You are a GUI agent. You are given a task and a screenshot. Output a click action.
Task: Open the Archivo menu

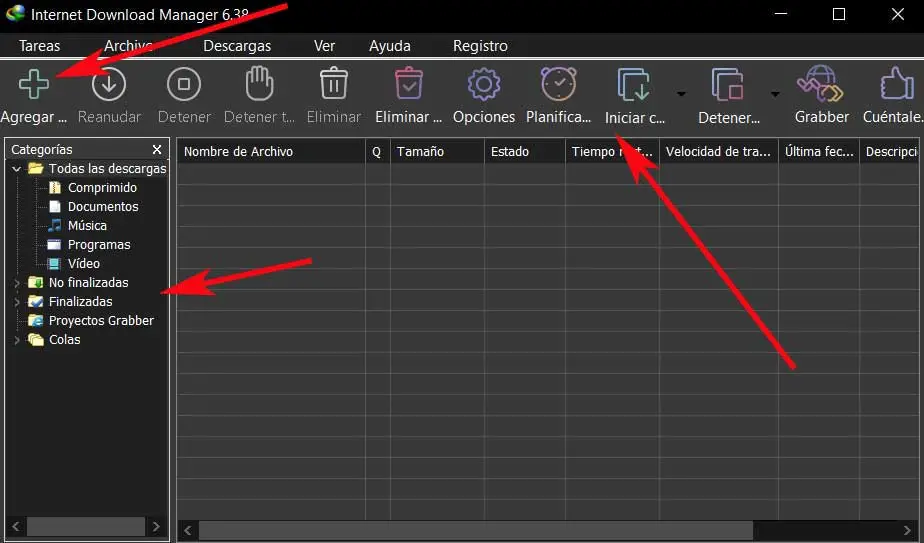pos(128,46)
